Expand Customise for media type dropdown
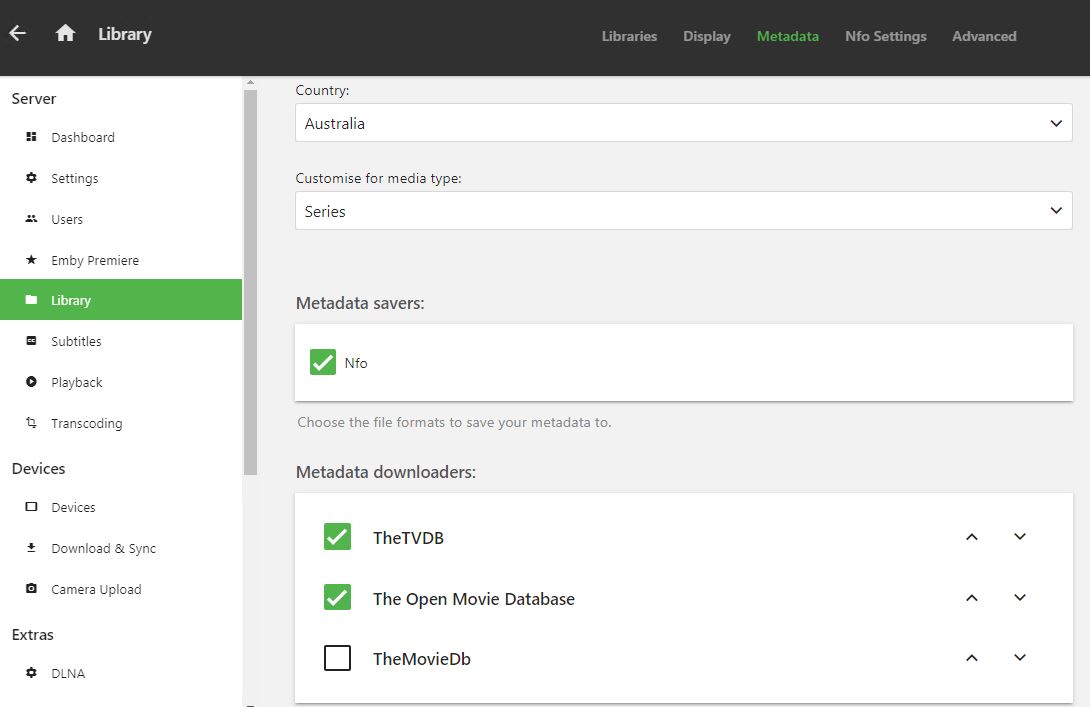 coord(683,212)
